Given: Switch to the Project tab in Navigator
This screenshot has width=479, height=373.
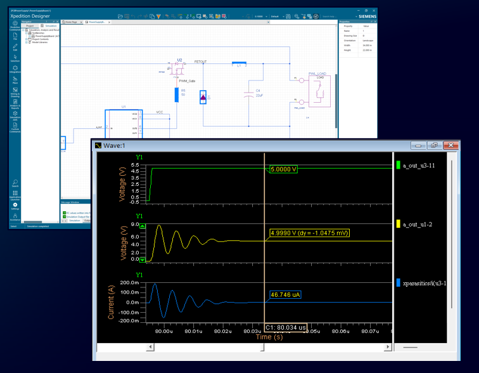Looking at the screenshot, I should click(x=30, y=26).
